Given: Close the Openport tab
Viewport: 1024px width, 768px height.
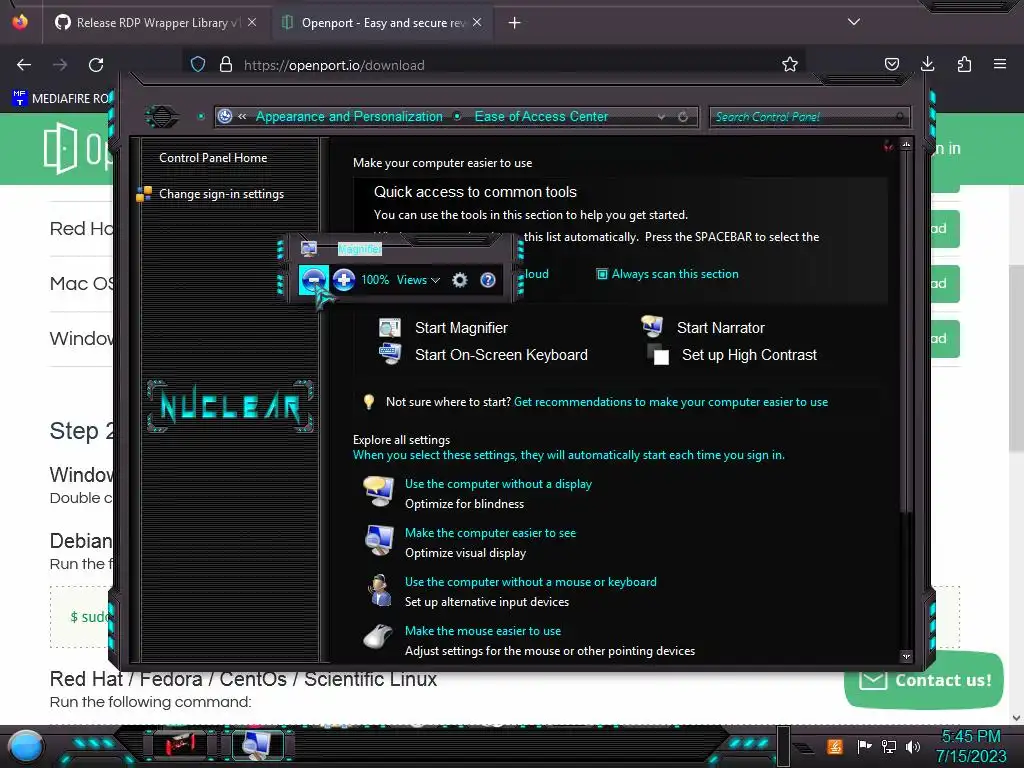Looking at the screenshot, I should 477,23.
